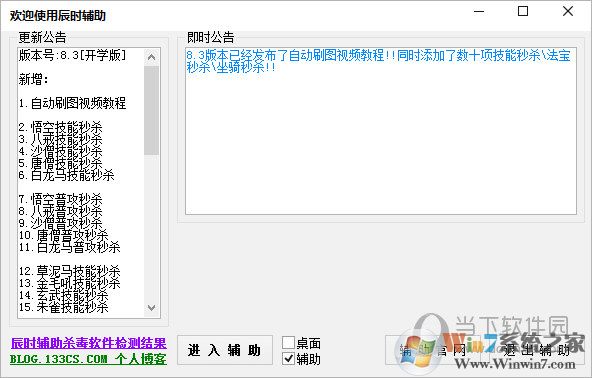The width and height of the screenshot is (592, 378).
Task: Select the line 5.唐僧技能秒杀
Action: (x=60, y=164)
